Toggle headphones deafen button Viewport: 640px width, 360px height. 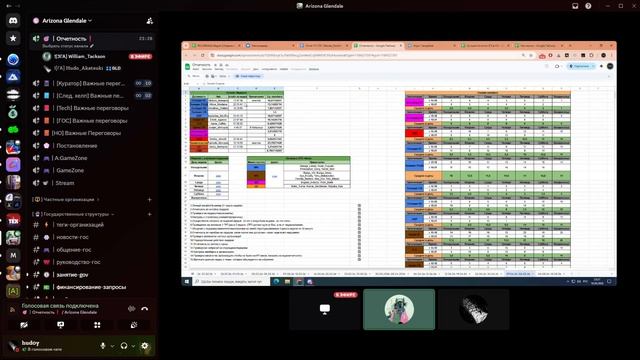point(124,346)
